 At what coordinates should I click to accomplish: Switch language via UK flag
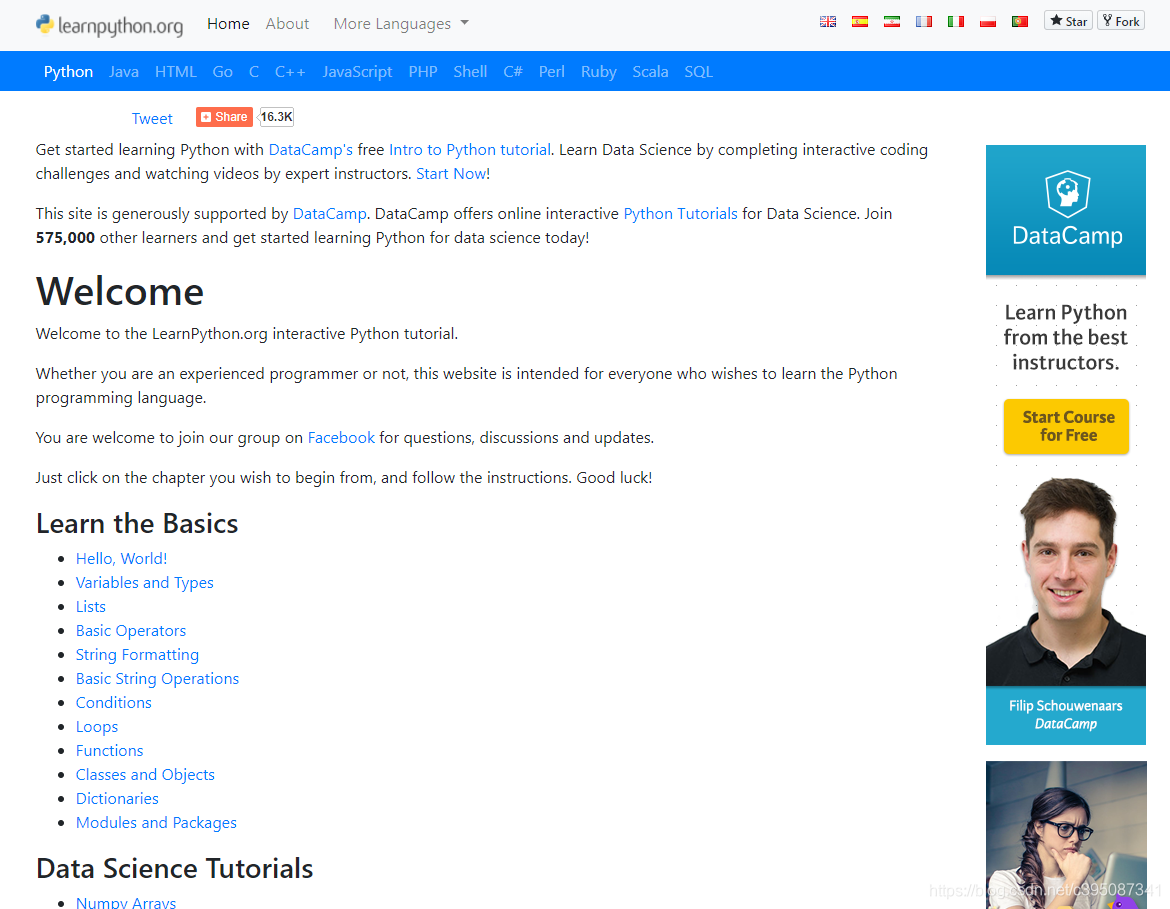click(x=828, y=22)
